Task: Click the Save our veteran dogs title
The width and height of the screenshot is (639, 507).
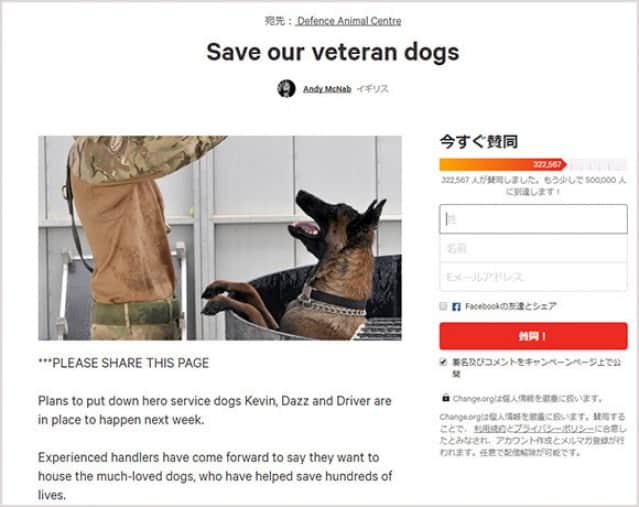Action: click(x=333, y=52)
